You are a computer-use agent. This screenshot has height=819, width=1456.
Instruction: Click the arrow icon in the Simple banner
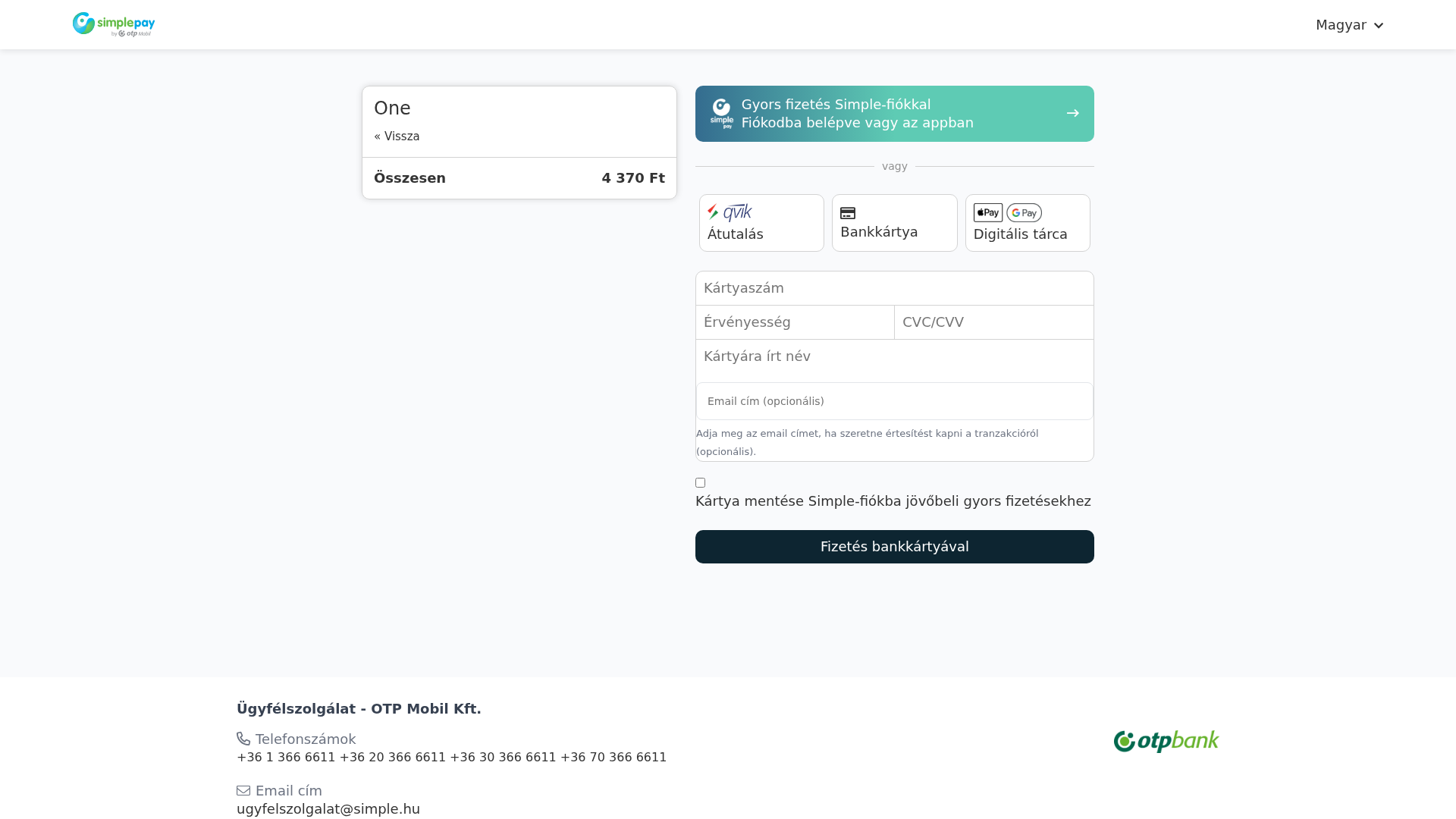(1072, 113)
